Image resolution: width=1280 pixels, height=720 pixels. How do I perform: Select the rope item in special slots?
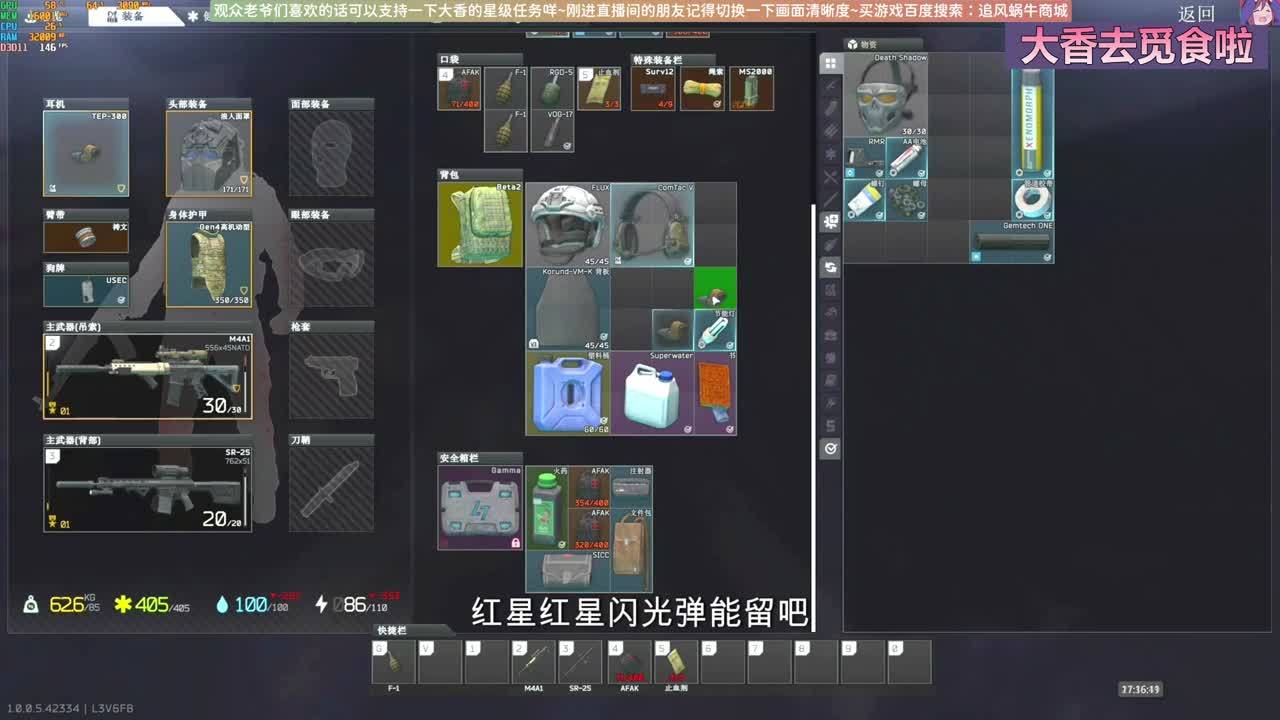coord(703,88)
